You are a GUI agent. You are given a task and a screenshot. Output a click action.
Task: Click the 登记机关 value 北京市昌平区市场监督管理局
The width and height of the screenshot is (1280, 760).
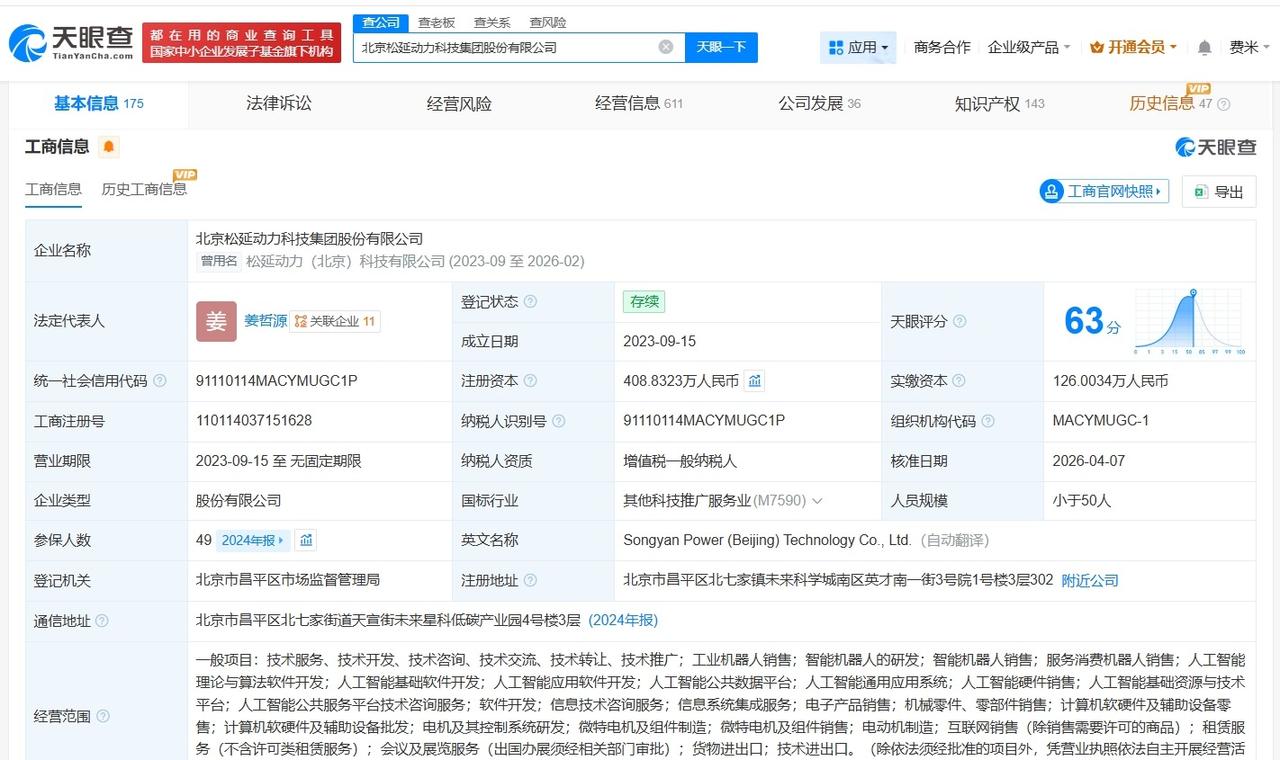tap(288, 580)
